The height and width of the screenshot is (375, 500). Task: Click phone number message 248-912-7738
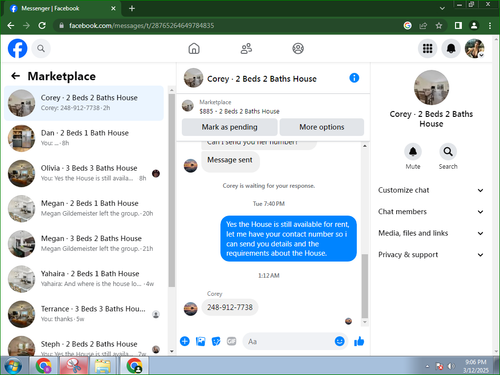[230, 307]
